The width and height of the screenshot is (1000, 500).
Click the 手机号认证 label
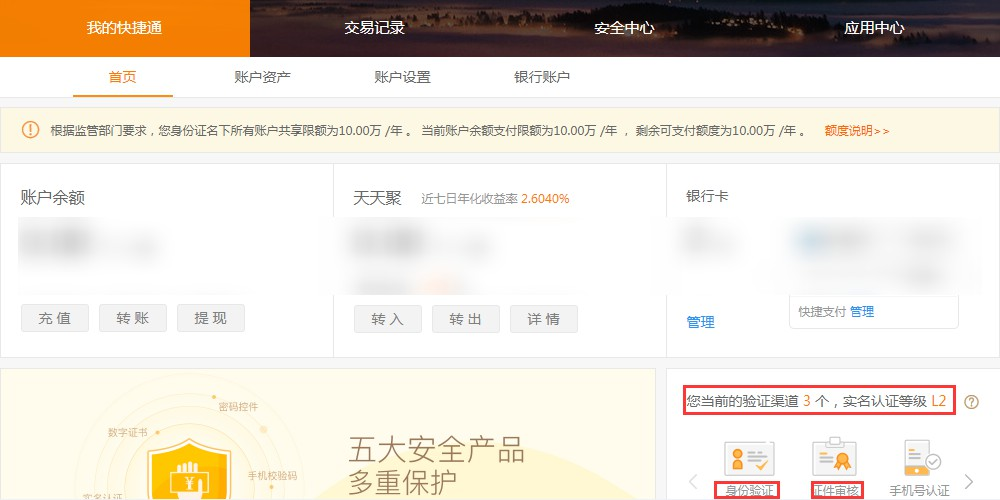tap(920, 490)
